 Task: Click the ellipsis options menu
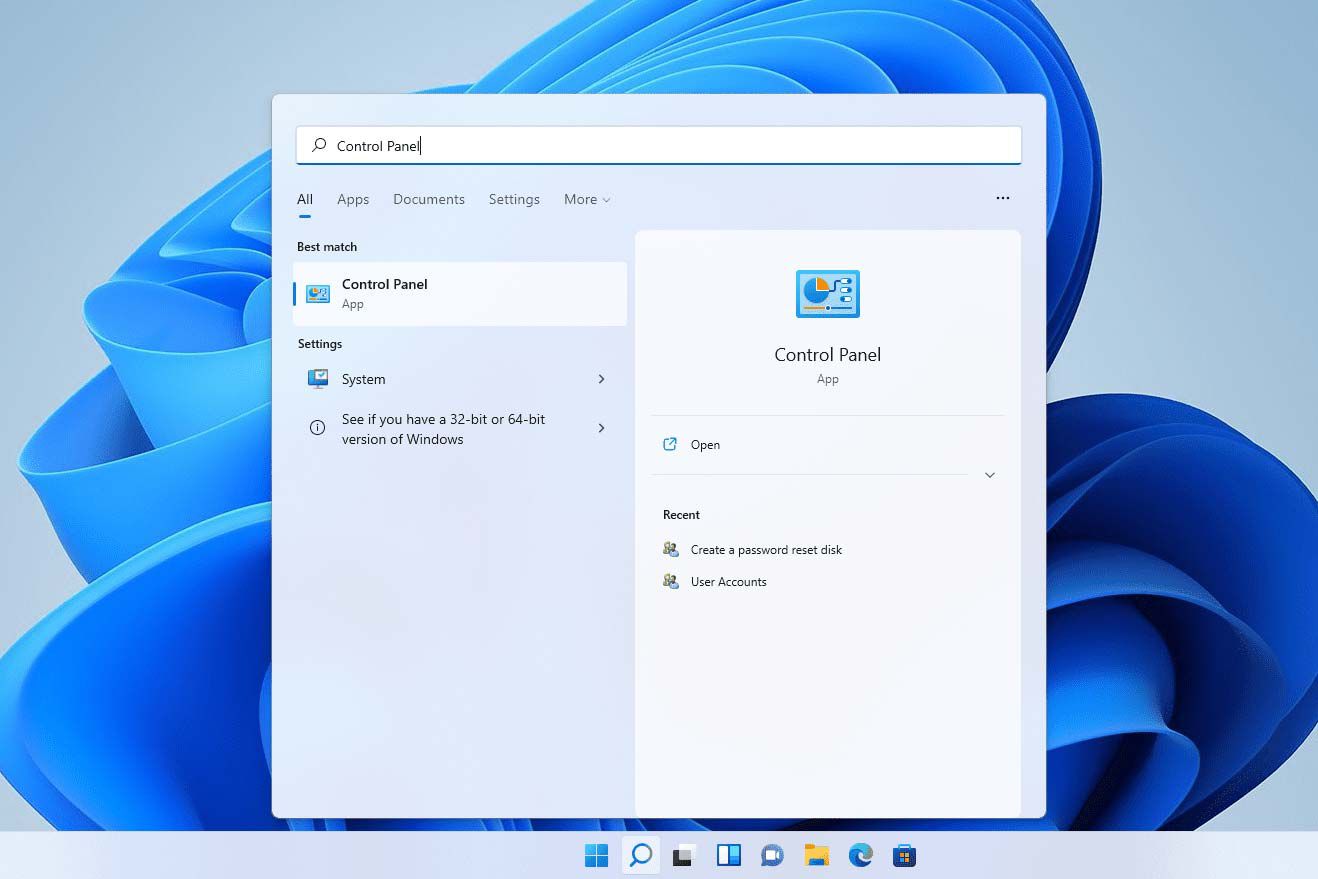pyautogui.click(x=1002, y=198)
